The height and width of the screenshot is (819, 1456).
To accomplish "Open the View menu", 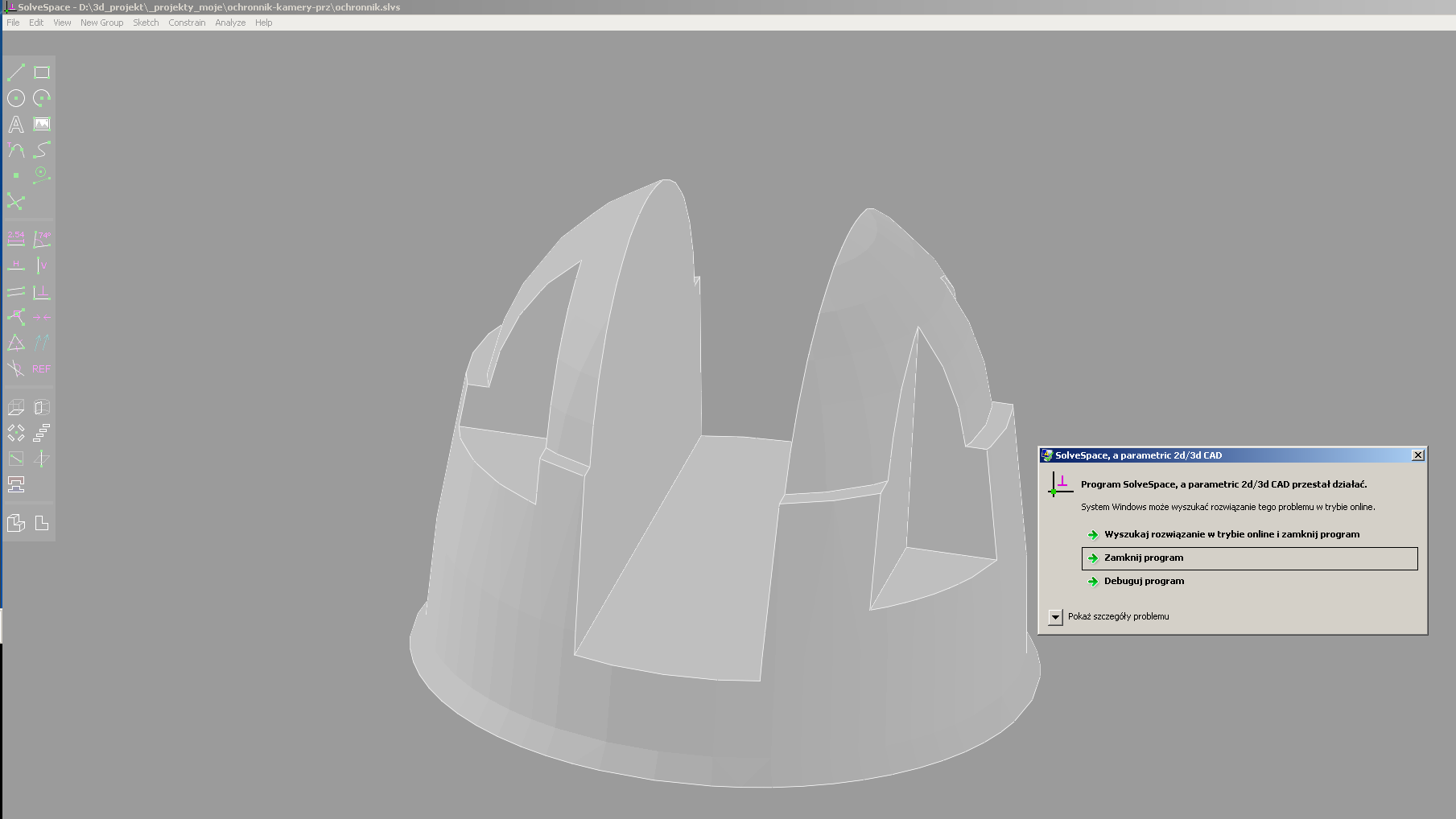I will click(62, 23).
